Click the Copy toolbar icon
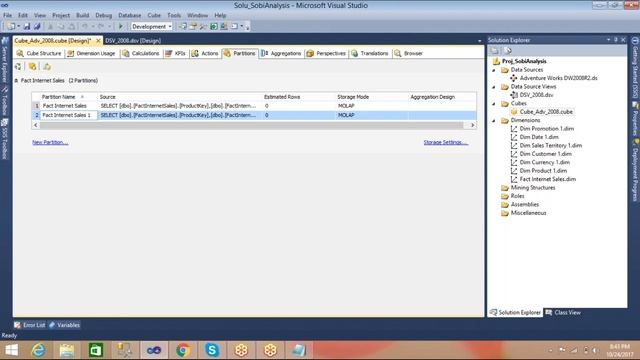The height and width of the screenshot is (360, 640). (61, 27)
